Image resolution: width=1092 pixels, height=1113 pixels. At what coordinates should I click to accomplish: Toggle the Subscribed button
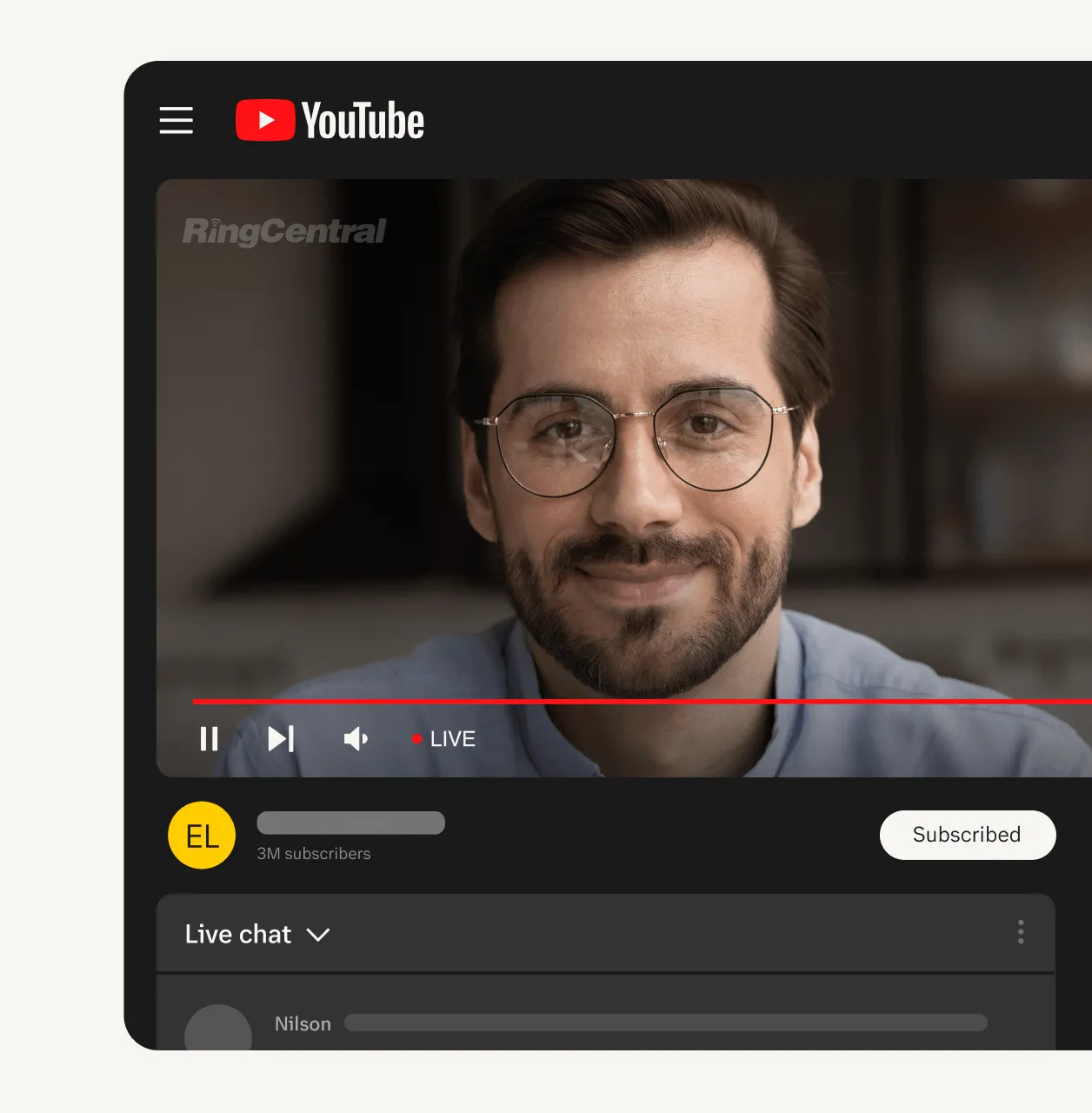[967, 835]
